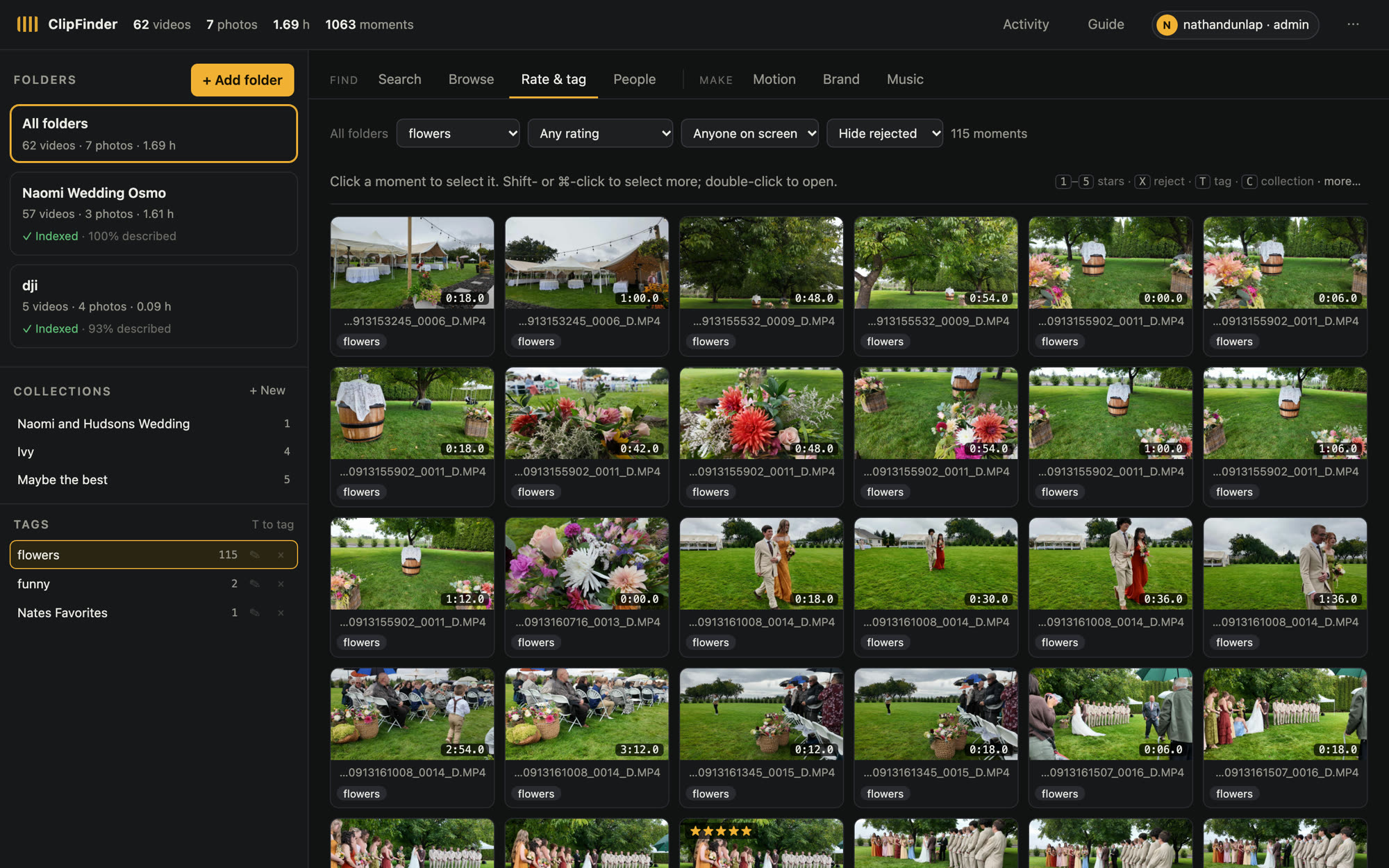Open the Hide rejected dropdown
1389x868 pixels.
[885, 133]
